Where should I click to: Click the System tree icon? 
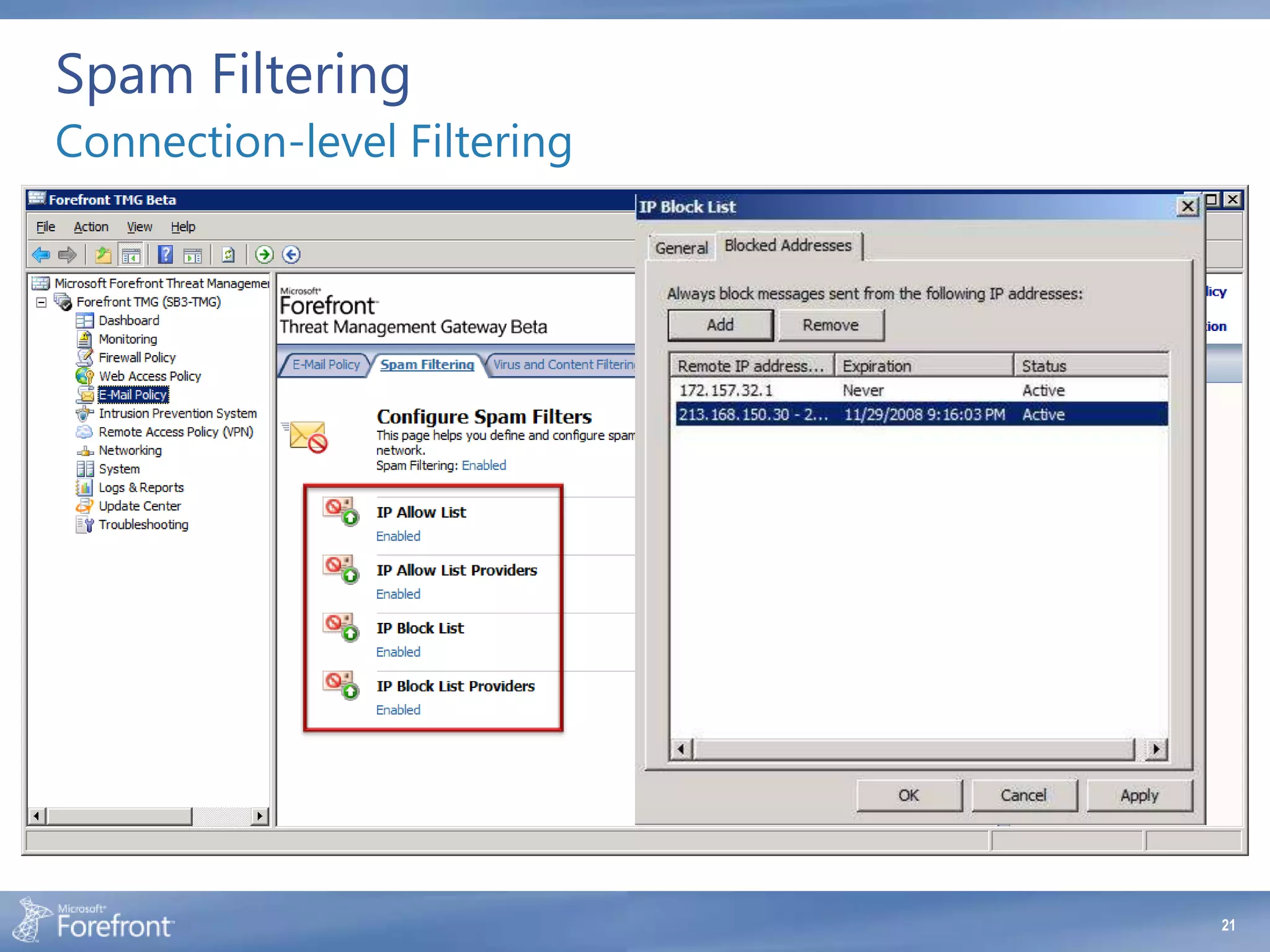click(x=85, y=469)
